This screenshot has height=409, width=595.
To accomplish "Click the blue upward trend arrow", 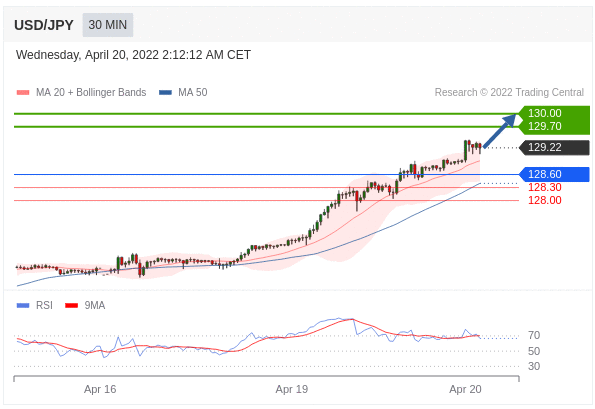I will coord(499,131).
